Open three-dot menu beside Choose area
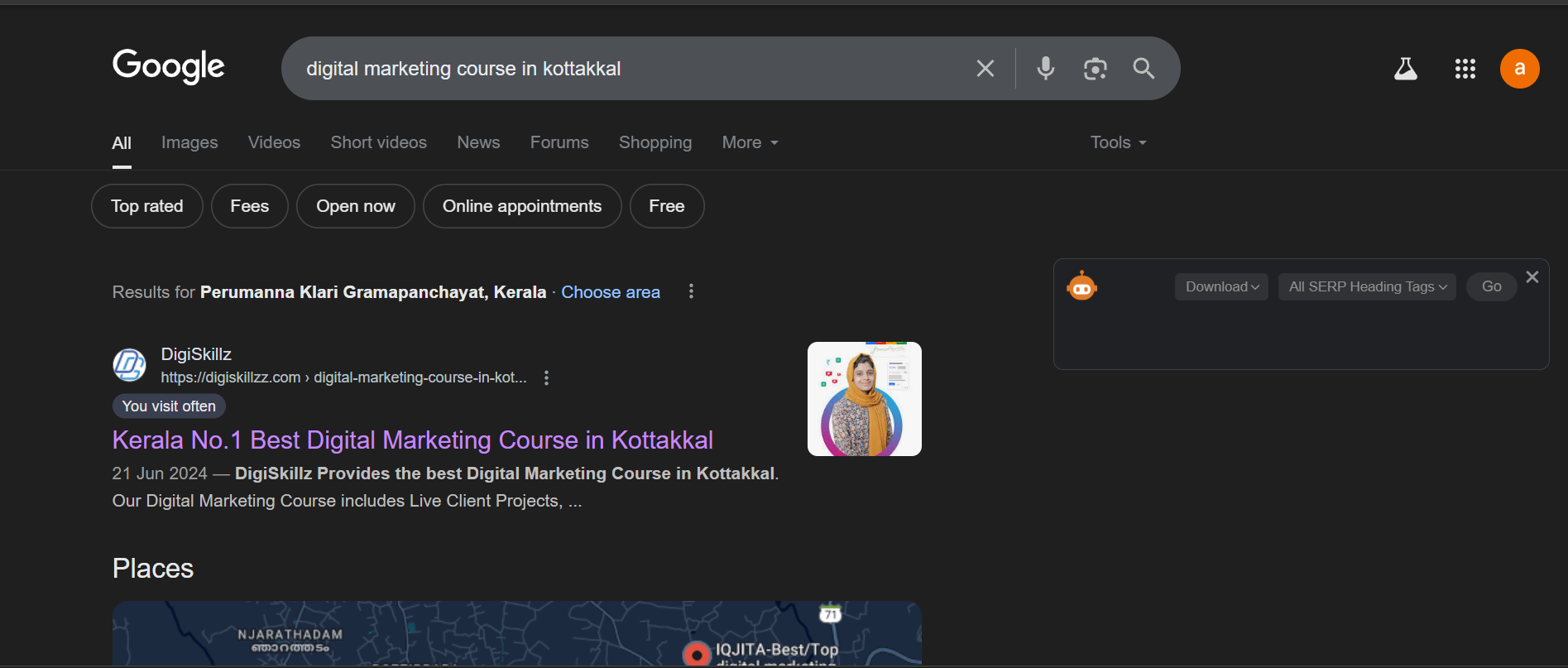 click(x=691, y=291)
